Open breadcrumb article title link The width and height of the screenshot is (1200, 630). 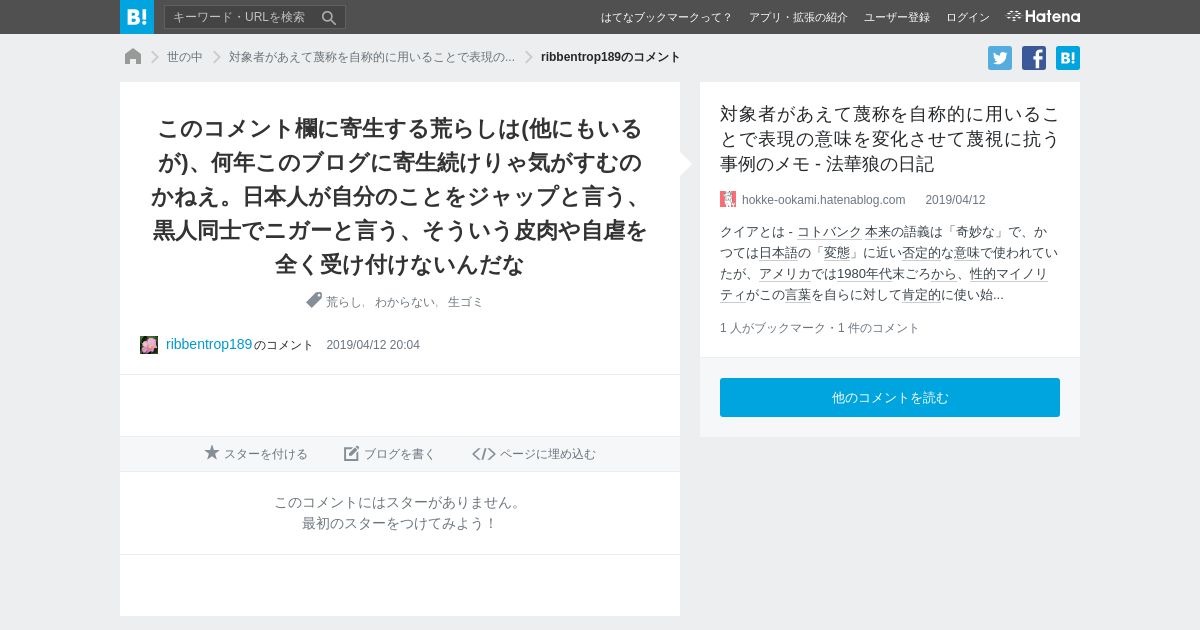[372, 57]
